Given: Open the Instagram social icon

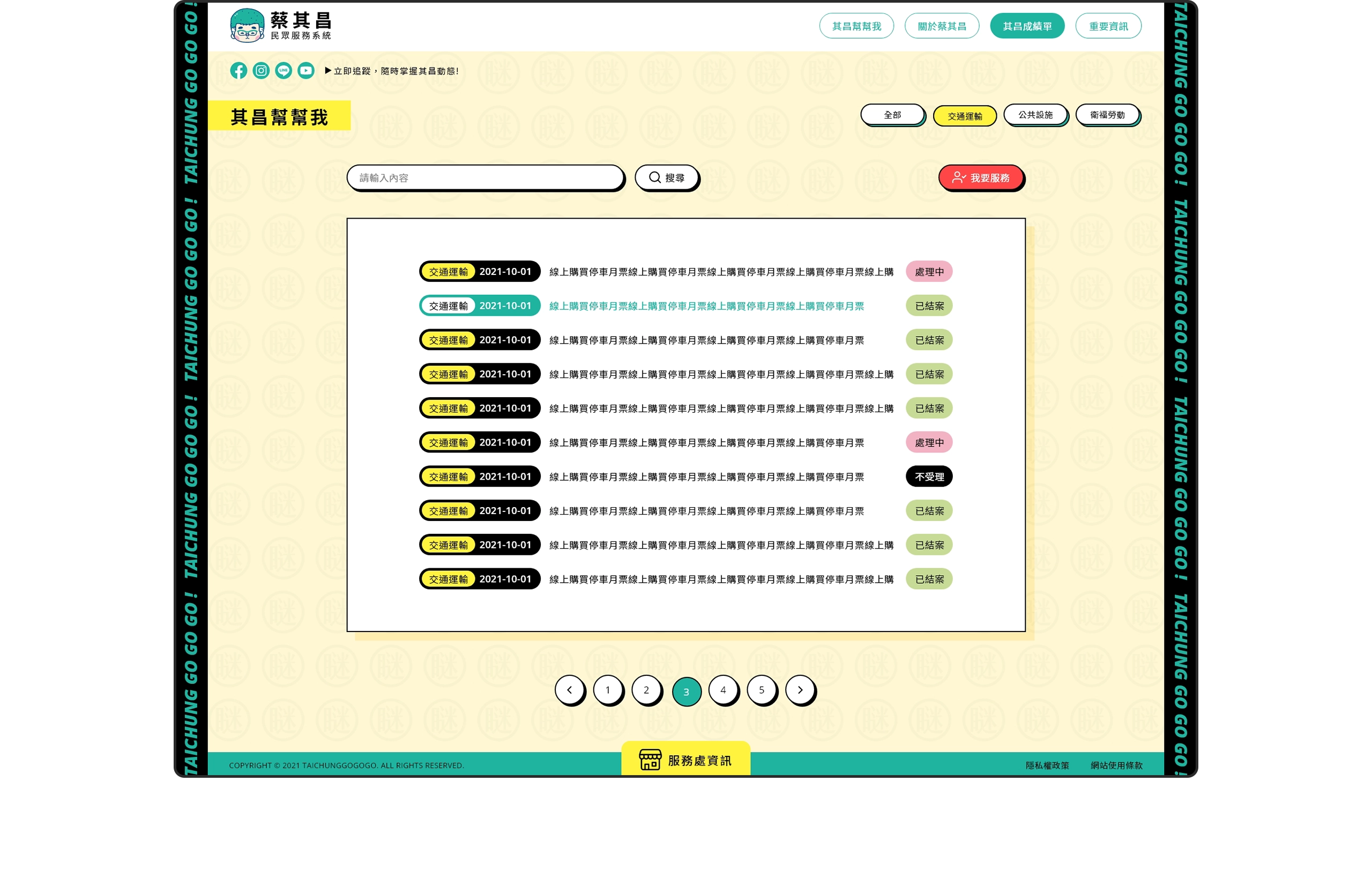Looking at the screenshot, I should tap(261, 71).
